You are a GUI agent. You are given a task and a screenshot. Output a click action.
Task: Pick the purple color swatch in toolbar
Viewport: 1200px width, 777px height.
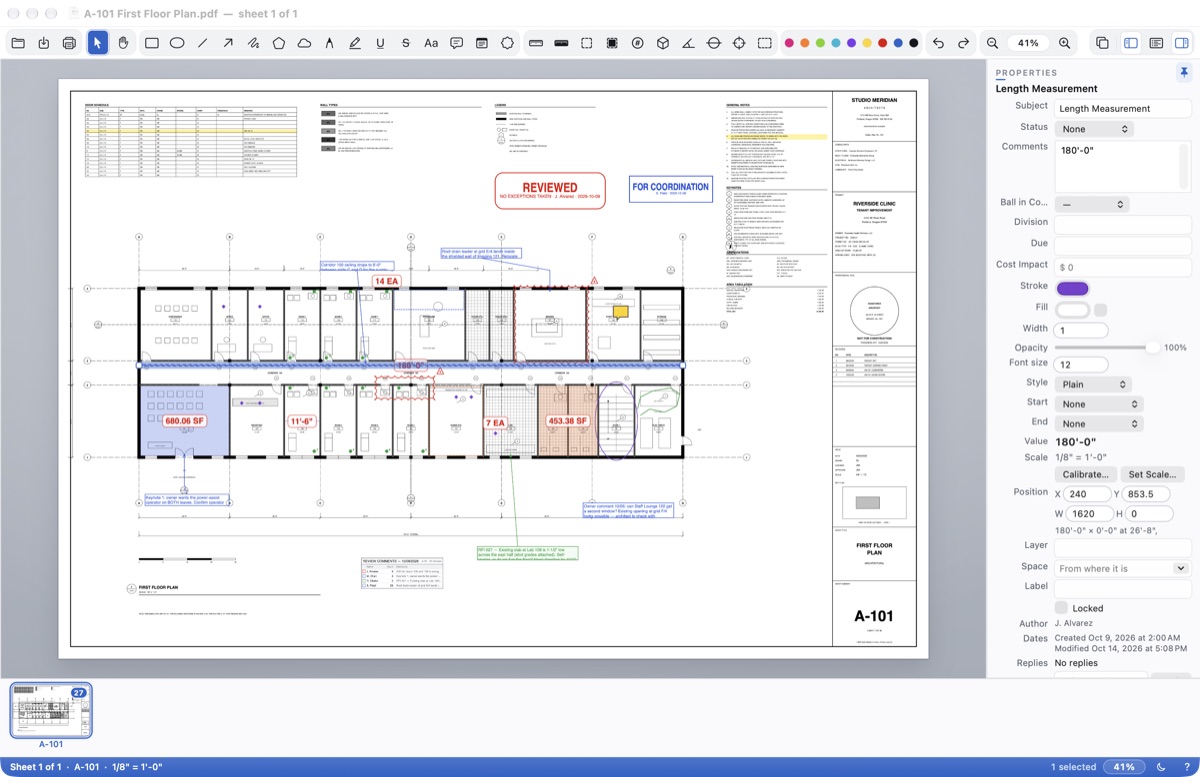pyautogui.click(x=851, y=43)
